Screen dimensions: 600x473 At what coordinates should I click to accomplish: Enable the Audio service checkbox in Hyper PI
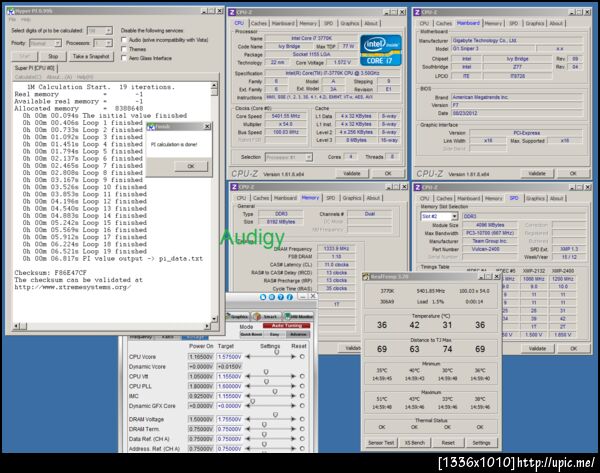[x=124, y=40]
